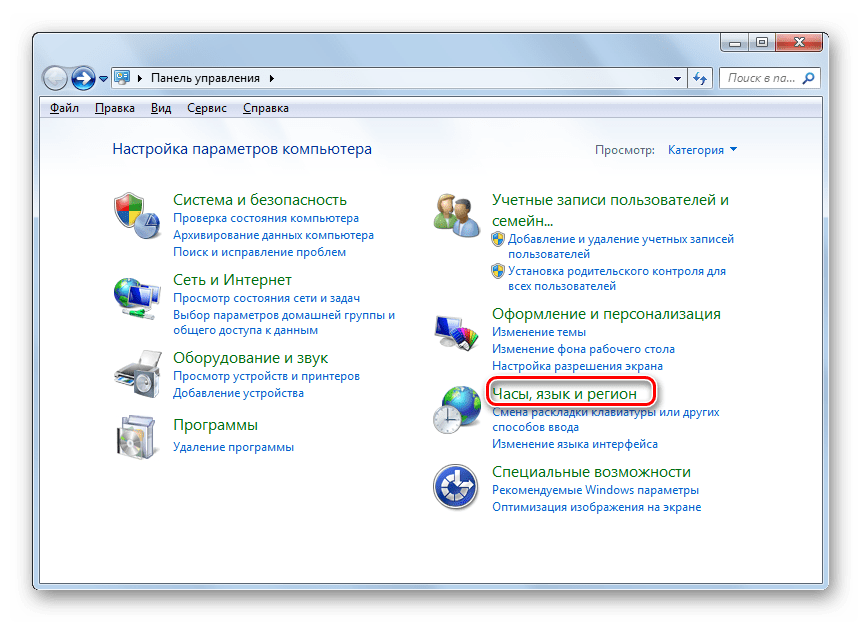Open the Ease of Access icon

455,487
